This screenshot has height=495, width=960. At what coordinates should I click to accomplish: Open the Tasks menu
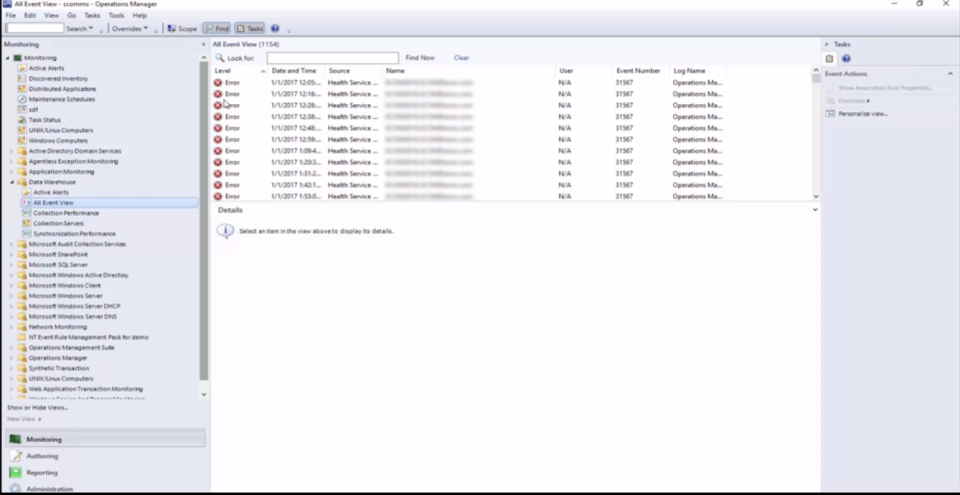[x=92, y=15]
